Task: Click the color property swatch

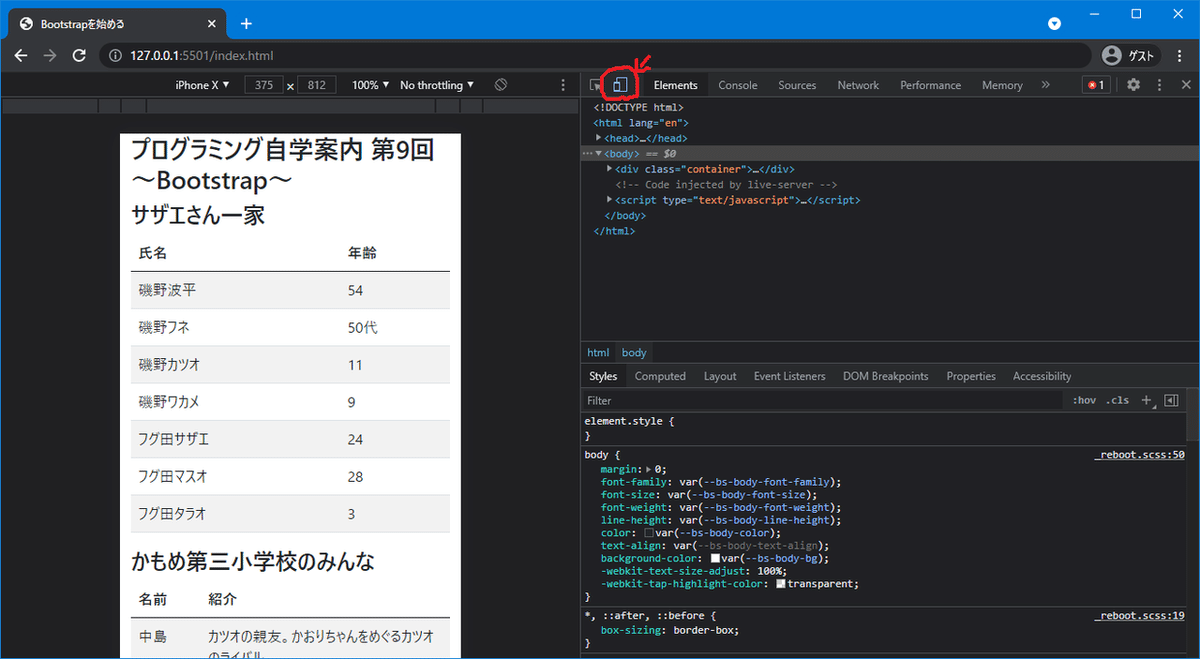Action: pos(649,533)
